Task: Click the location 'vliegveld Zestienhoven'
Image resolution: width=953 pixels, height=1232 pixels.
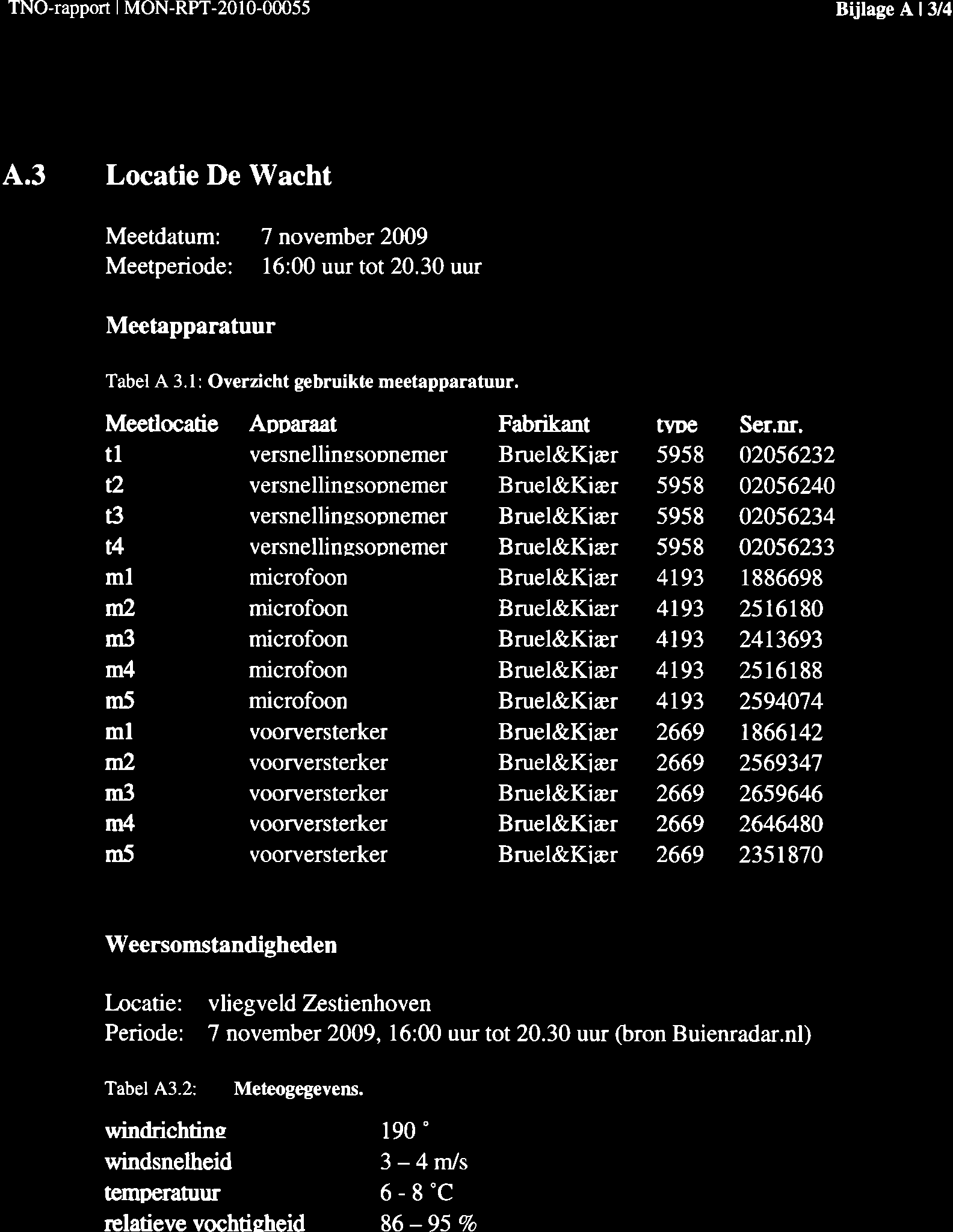Action: 319,1005
